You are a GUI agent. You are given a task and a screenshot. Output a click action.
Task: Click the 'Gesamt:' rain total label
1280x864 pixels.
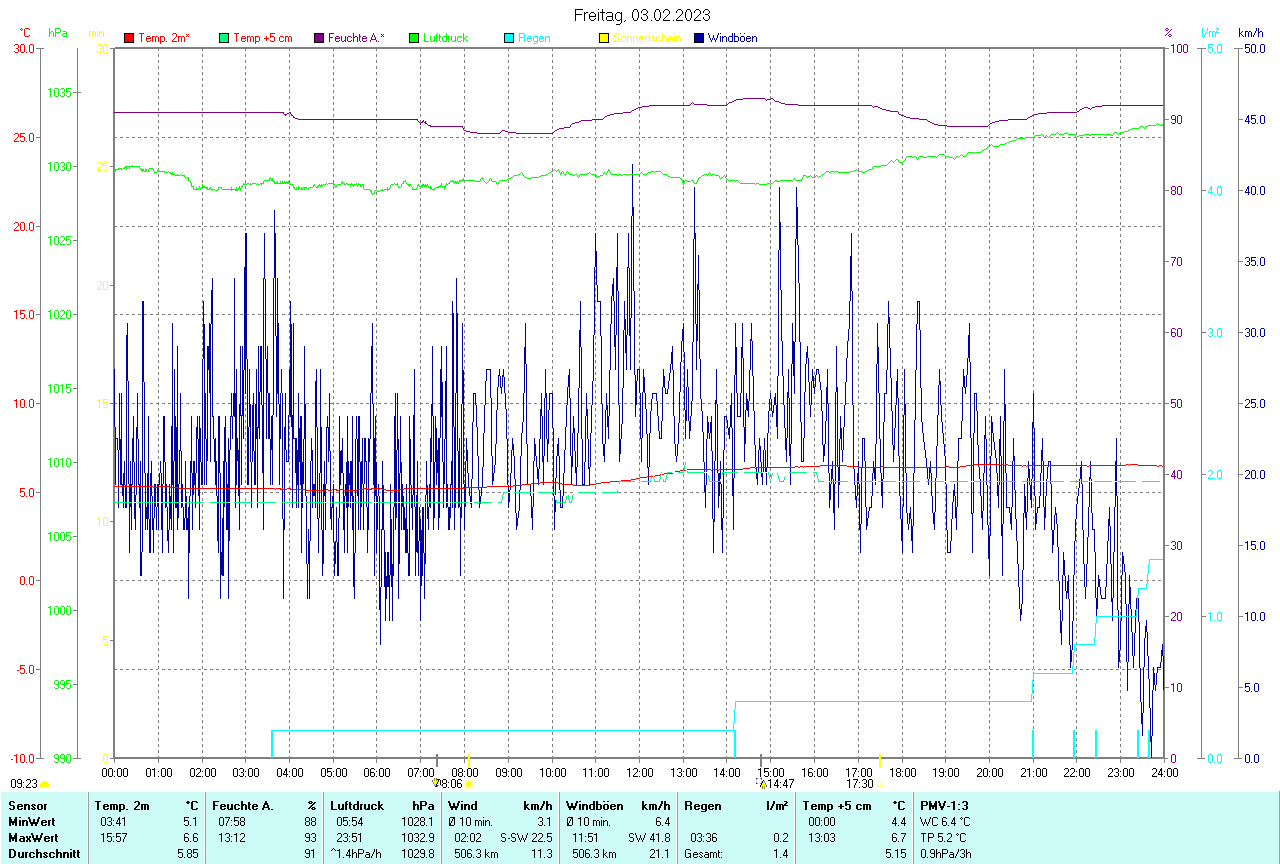(704, 853)
